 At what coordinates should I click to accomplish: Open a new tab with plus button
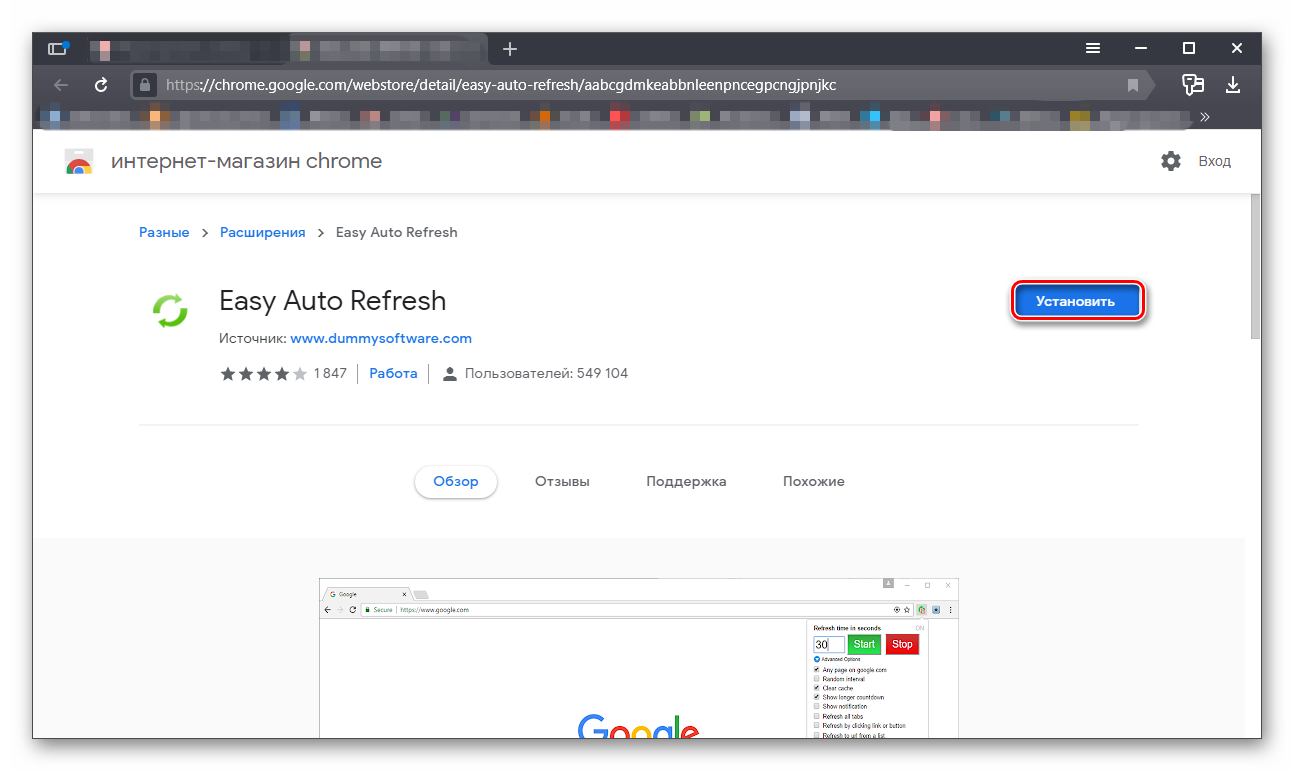tap(510, 48)
